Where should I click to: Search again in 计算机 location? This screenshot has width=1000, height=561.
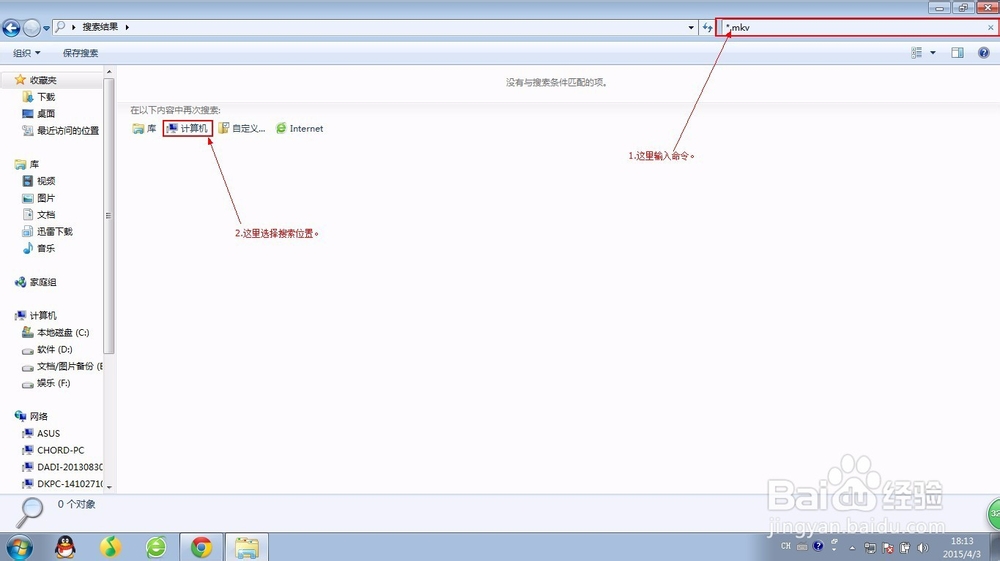[x=188, y=129]
